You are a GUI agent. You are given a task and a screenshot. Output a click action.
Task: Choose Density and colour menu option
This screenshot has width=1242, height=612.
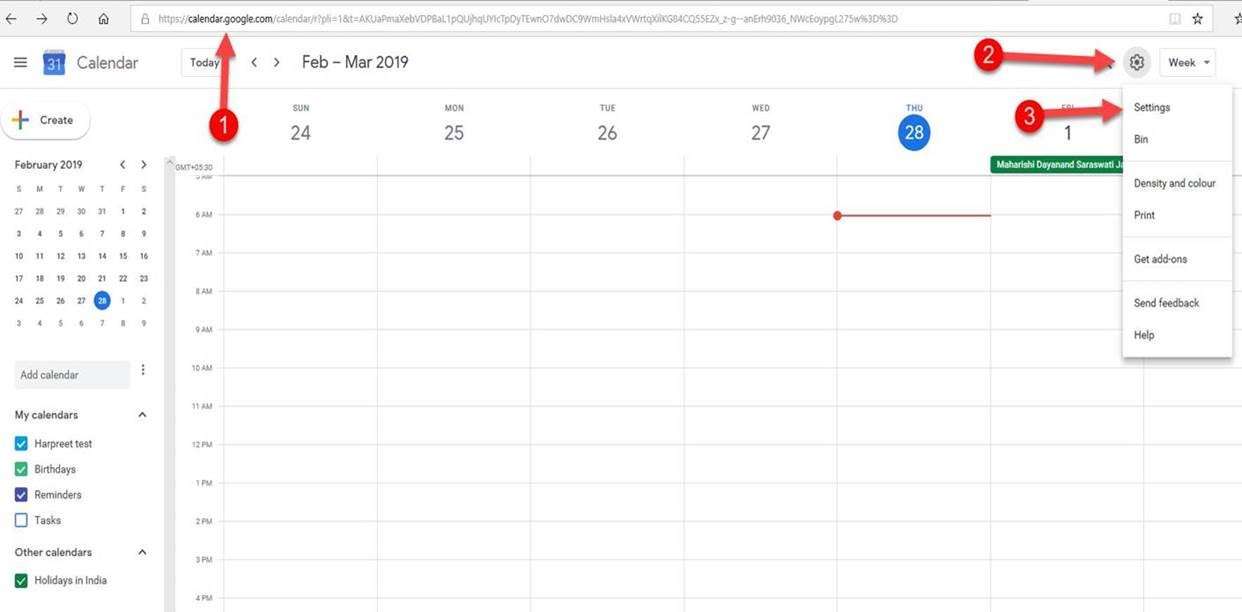(x=1174, y=183)
